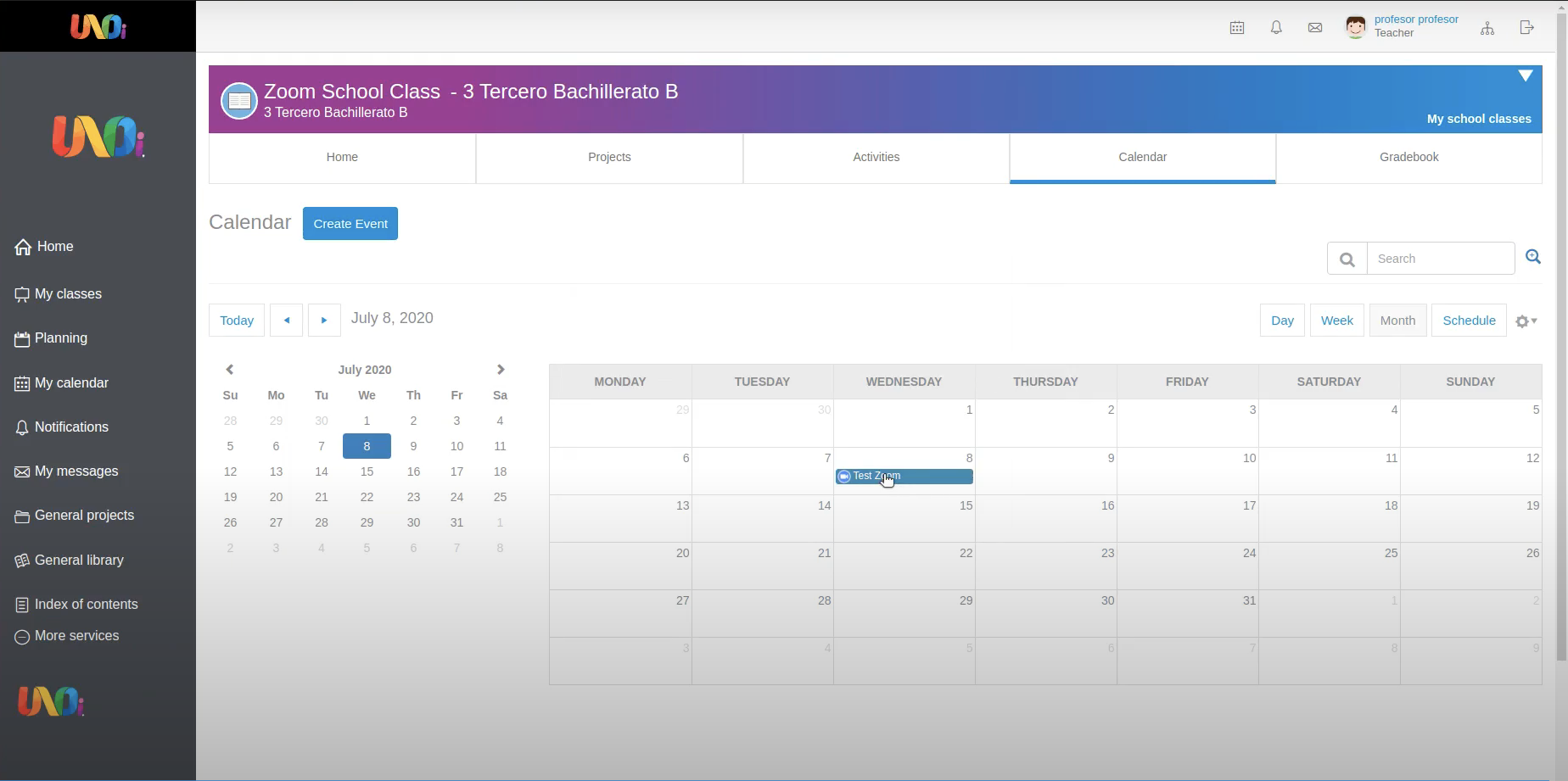Open calendar settings gear dropdown
Image resolution: width=1568 pixels, height=781 pixels.
(x=1526, y=321)
